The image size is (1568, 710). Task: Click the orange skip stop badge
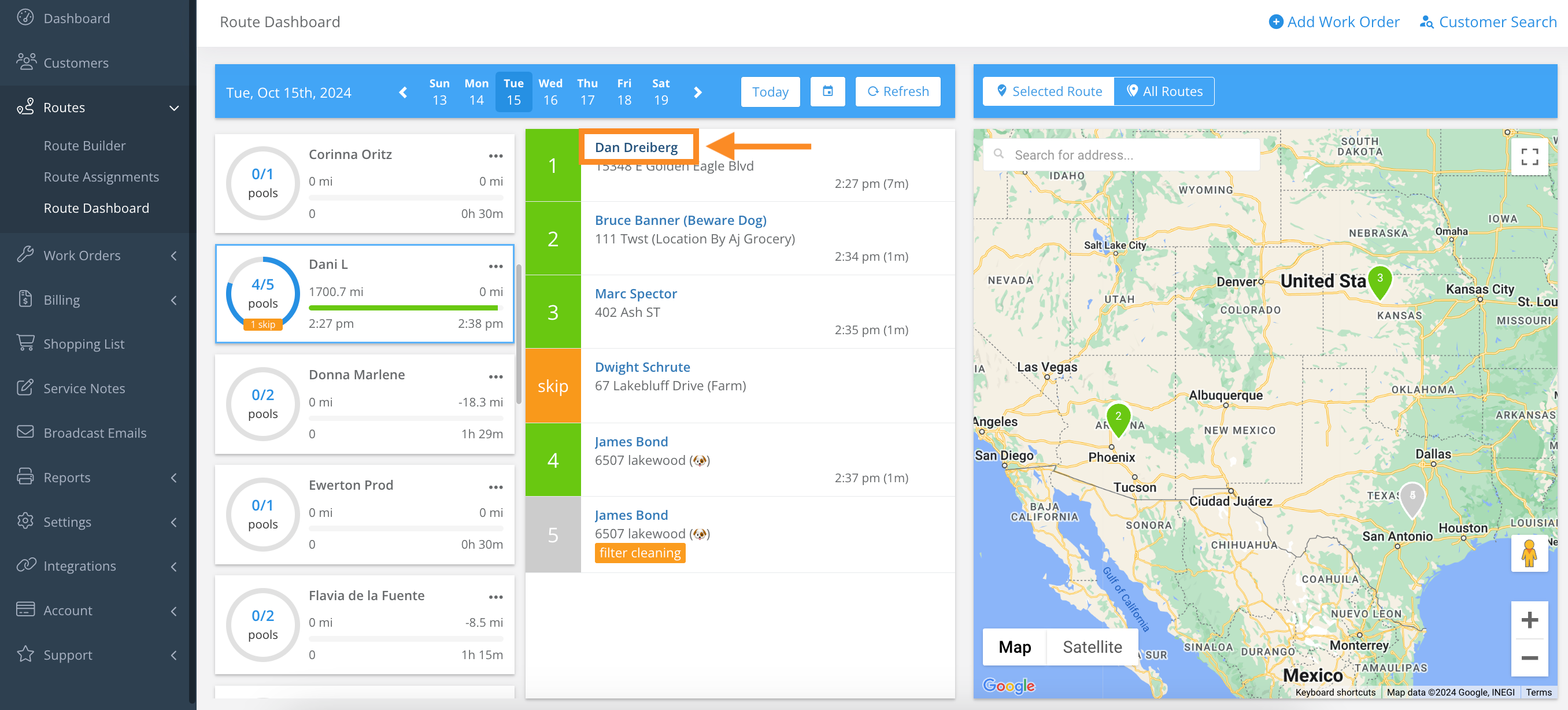click(553, 386)
